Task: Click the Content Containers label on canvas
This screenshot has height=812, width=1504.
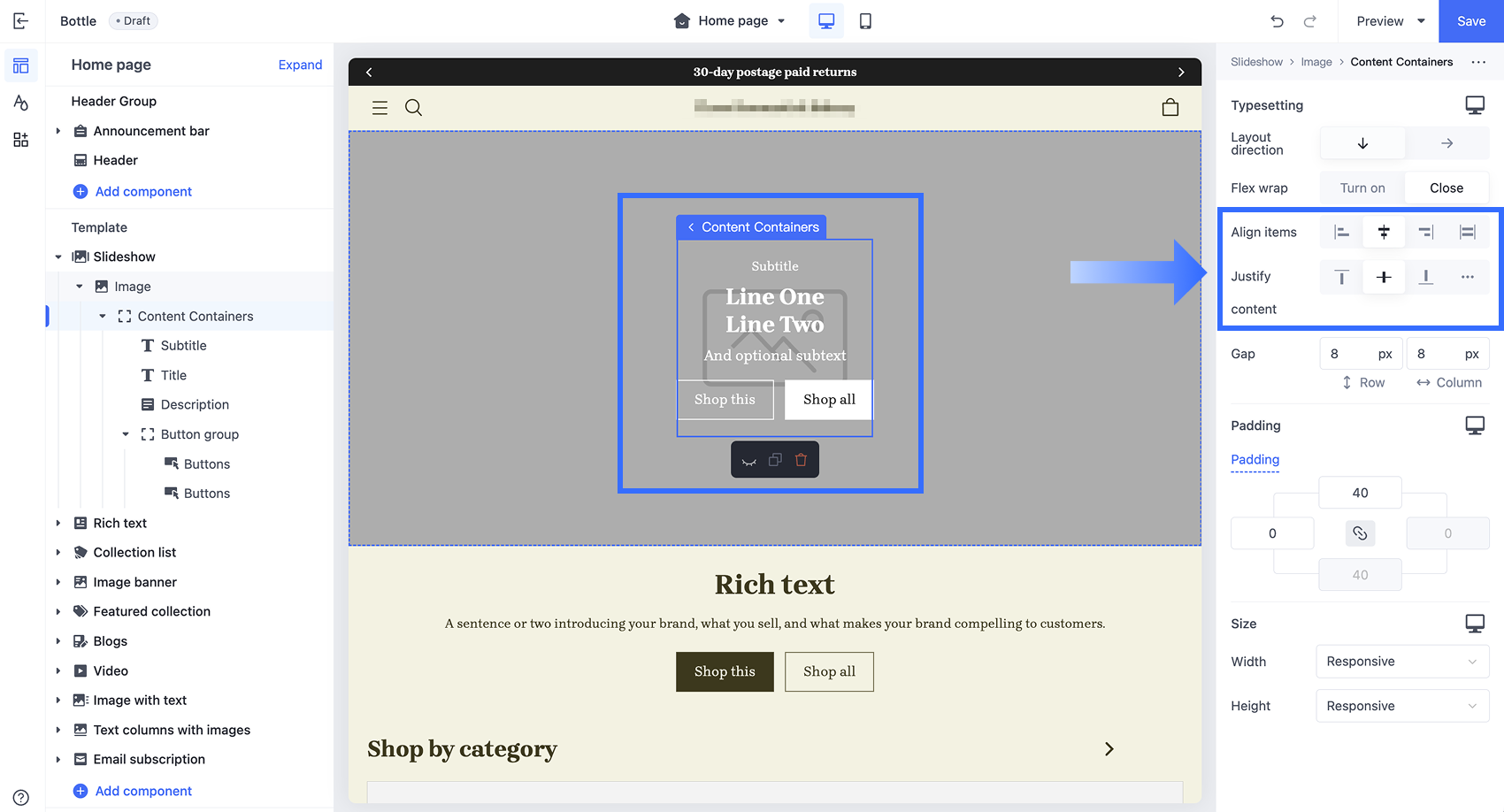Action: (x=752, y=227)
